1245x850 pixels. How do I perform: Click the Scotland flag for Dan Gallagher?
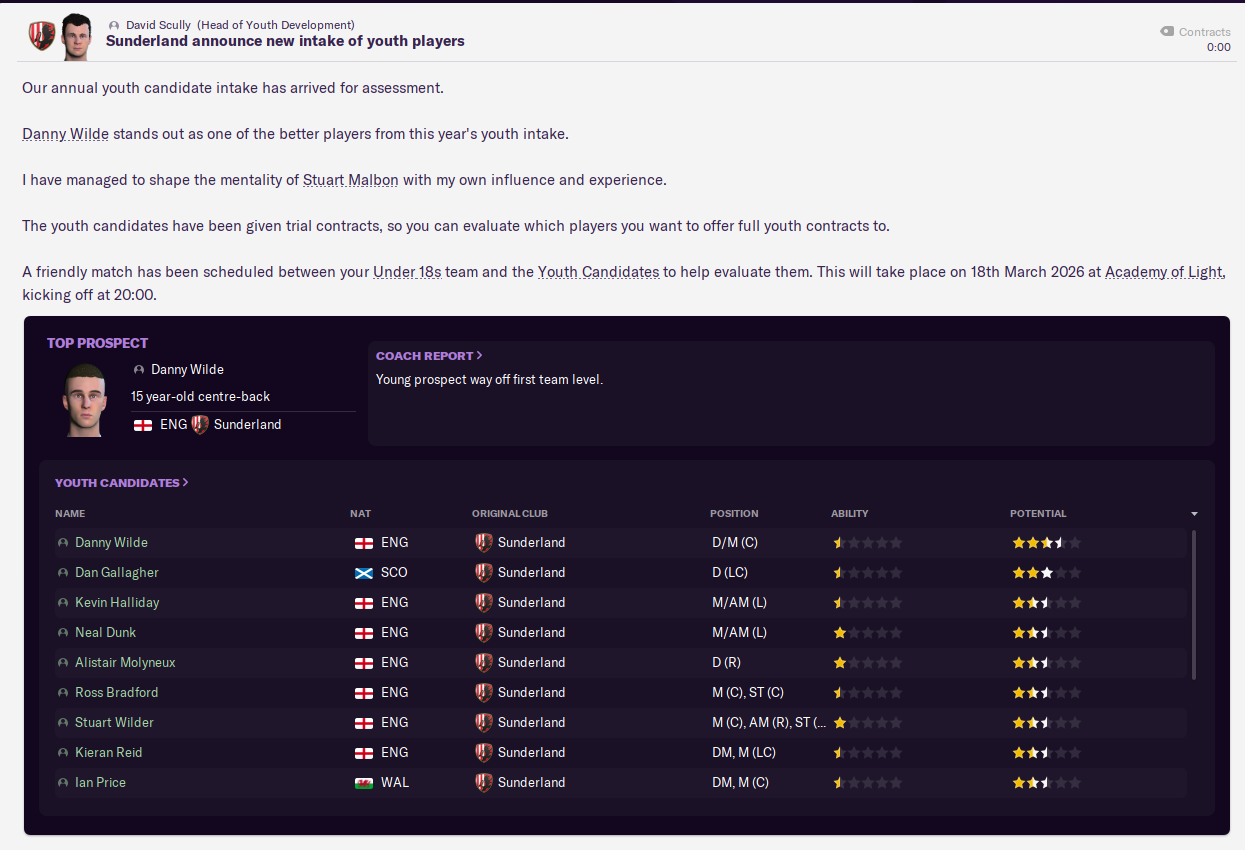[x=364, y=573]
